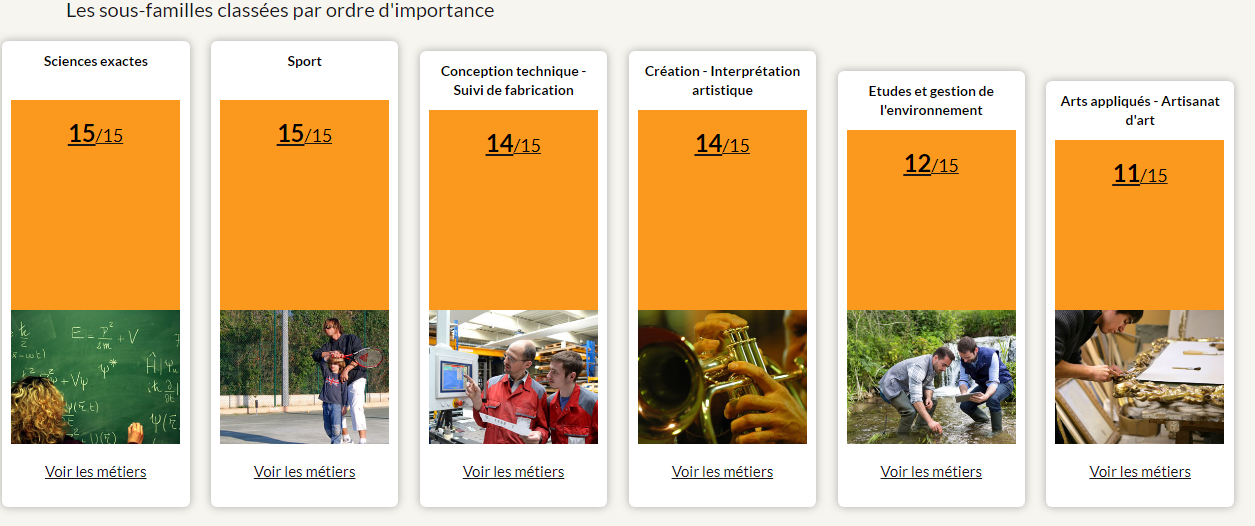
Task: Open 'Voir les métiers' under Création - Interprétation artistique
Action: coord(722,472)
